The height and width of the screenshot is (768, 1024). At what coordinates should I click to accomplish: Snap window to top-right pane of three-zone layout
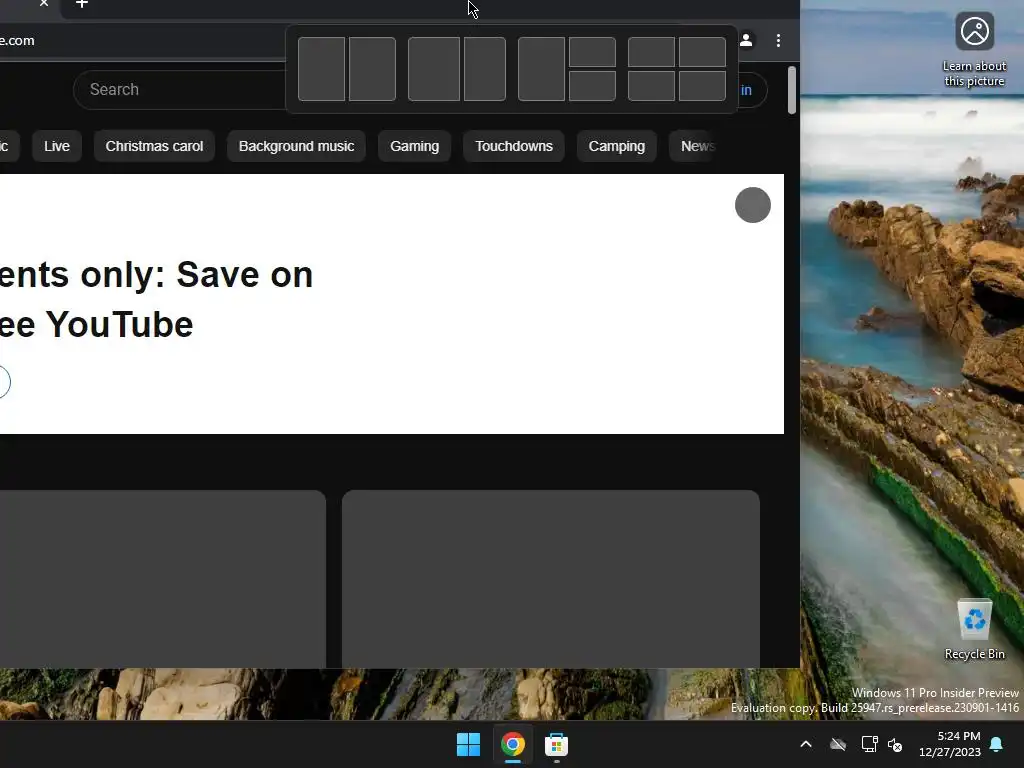pos(592,52)
